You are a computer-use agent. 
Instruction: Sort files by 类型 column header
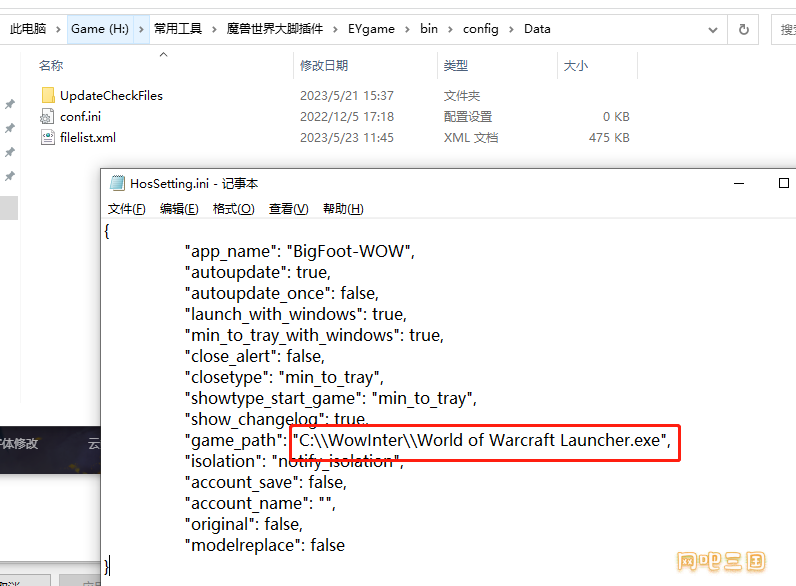455,66
